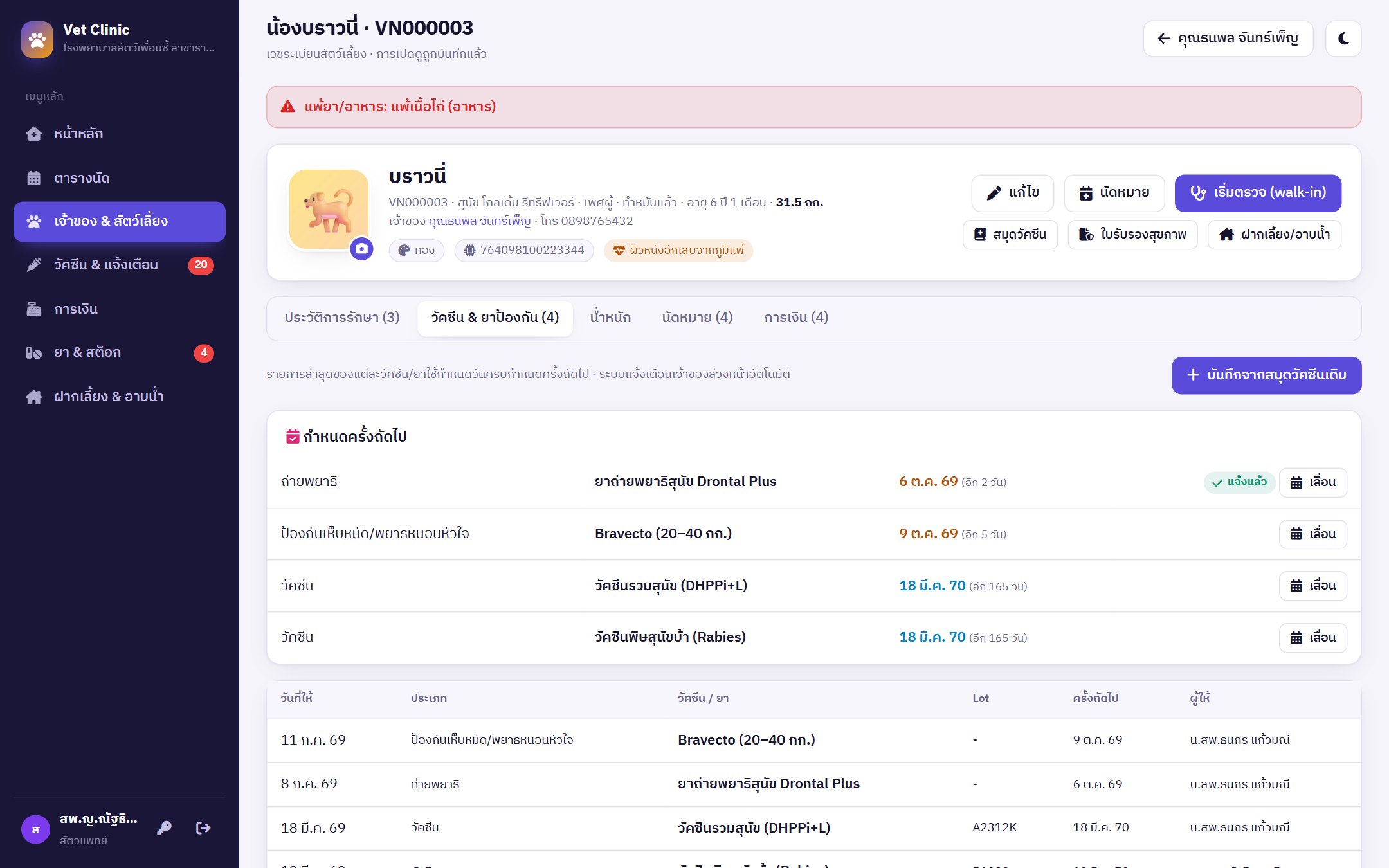Start walk-in exam with เริ่มตรวจ button
1389x868 pixels.
pos(1258,193)
